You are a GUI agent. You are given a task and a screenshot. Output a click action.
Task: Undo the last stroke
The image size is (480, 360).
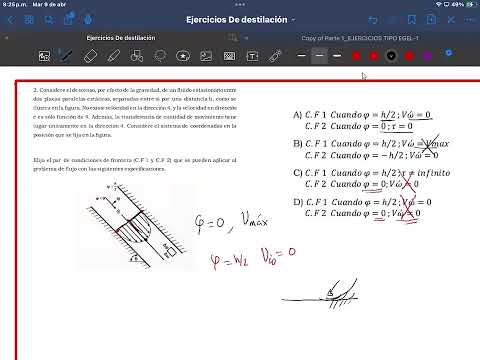pos(373,20)
